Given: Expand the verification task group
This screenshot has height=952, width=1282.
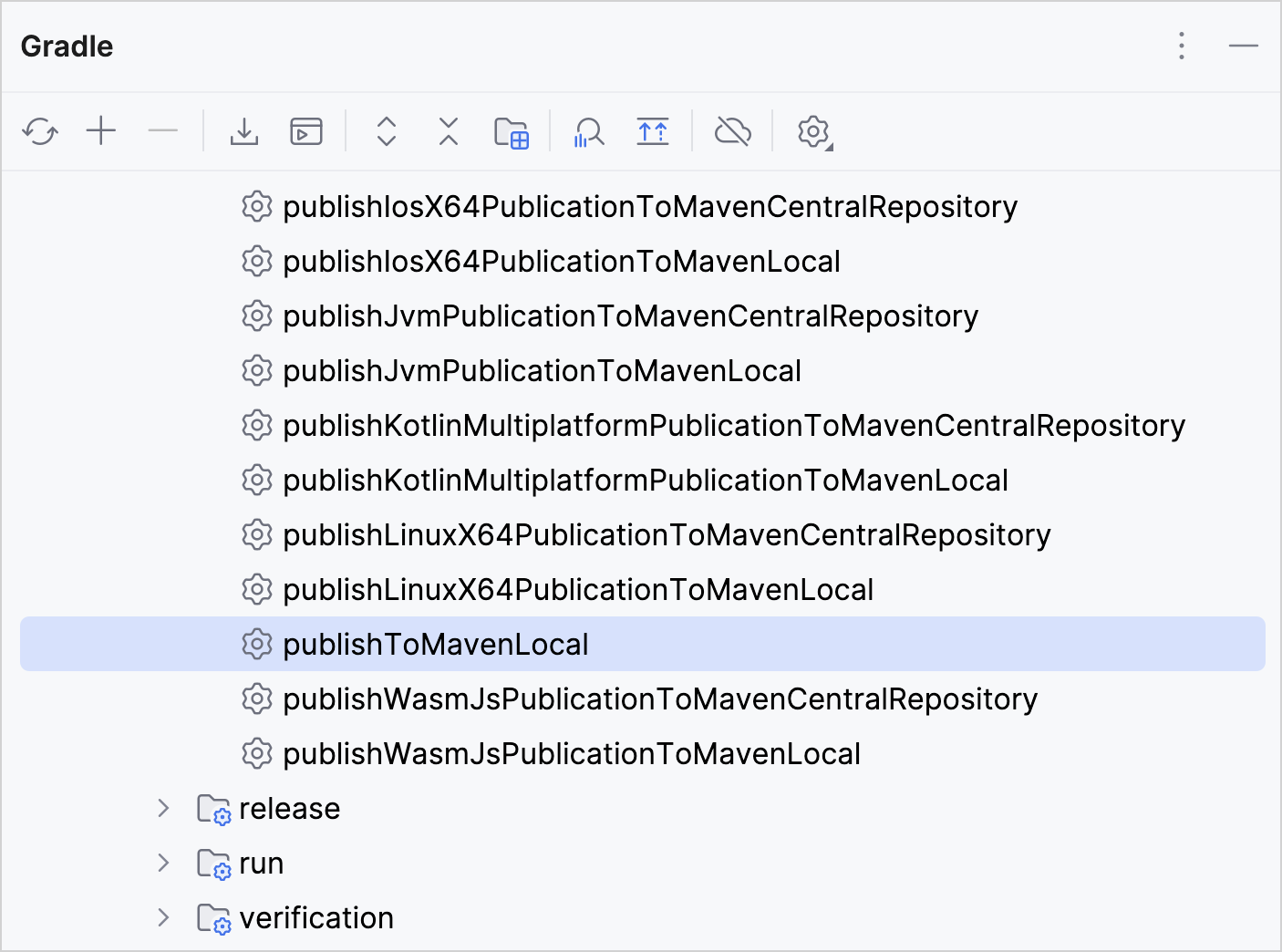Looking at the screenshot, I should click(x=163, y=917).
